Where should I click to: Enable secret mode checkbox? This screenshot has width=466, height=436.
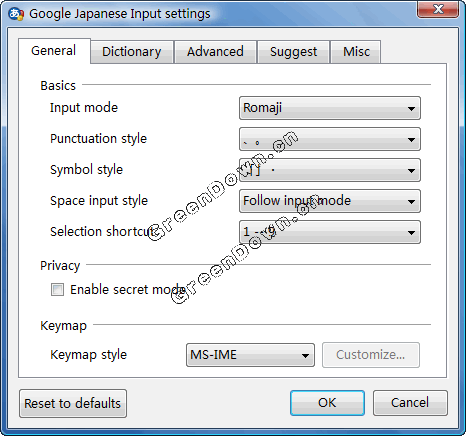tap(57, 289)
